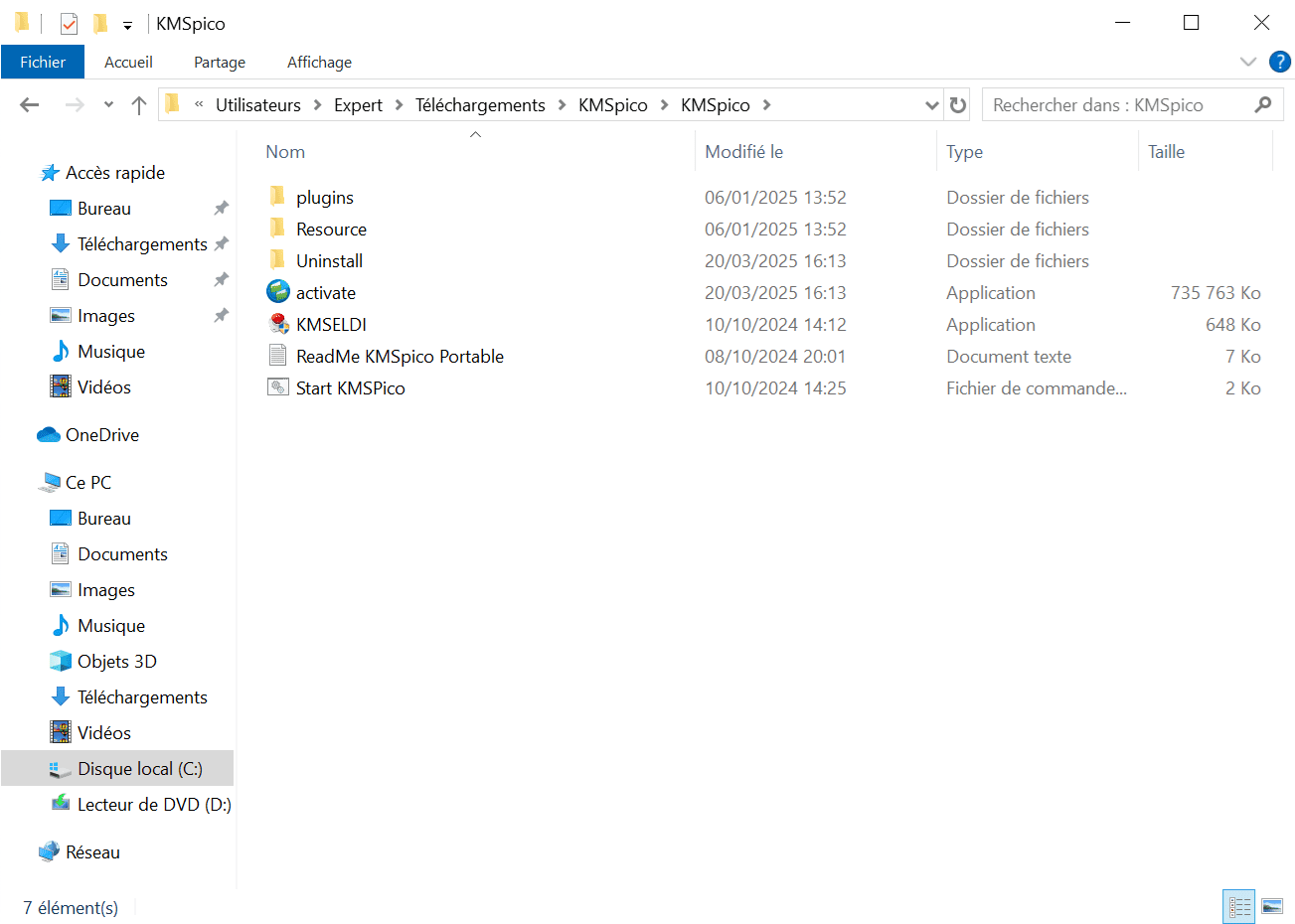Image resolution: width=1295 pixels, height=924 pixels.
Task: Open the Affichage ribbon tab
Action: tap(319, 62)
